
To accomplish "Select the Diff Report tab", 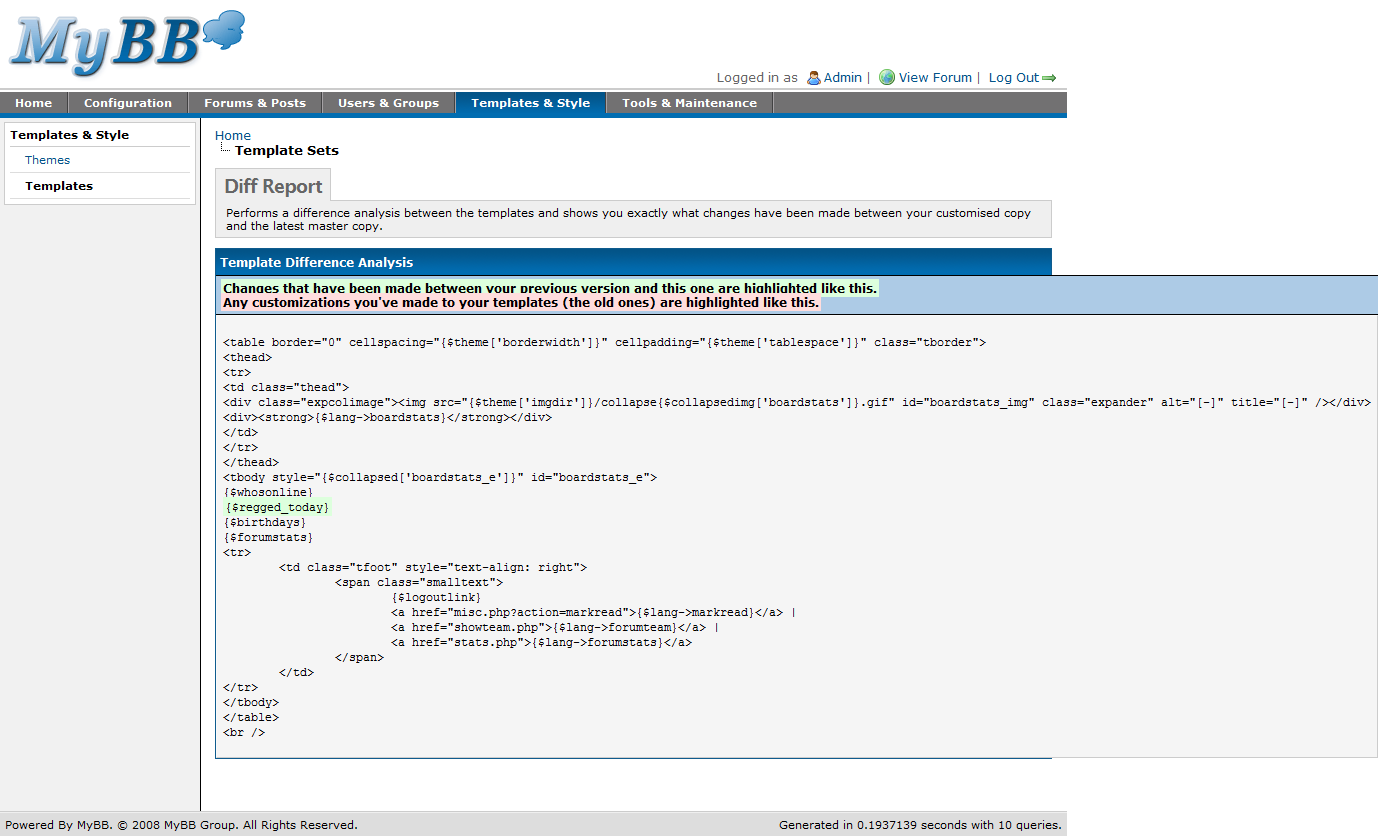I will click(x=273, y=186).
